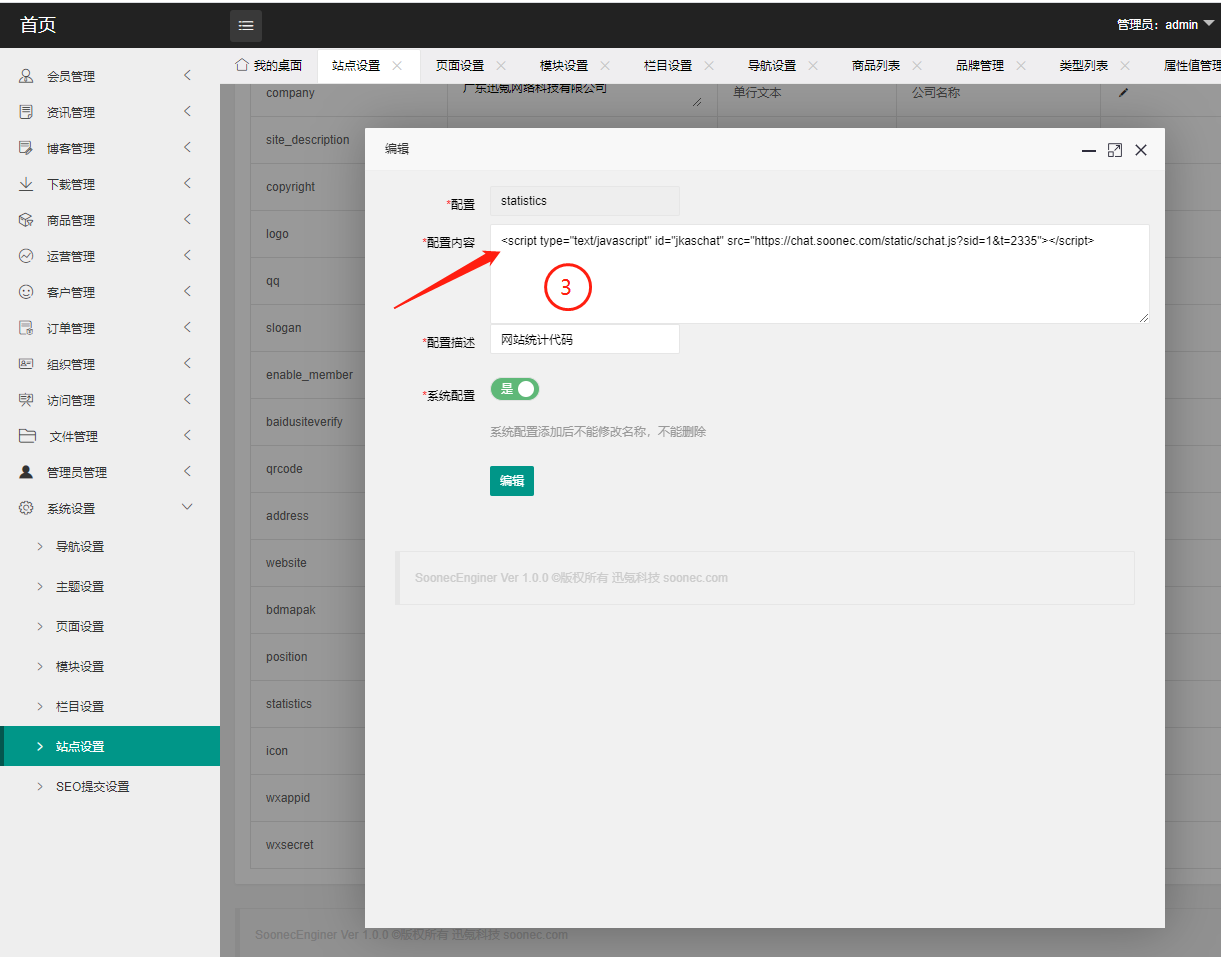Click the 博客管理 sidebar icon

26,148
